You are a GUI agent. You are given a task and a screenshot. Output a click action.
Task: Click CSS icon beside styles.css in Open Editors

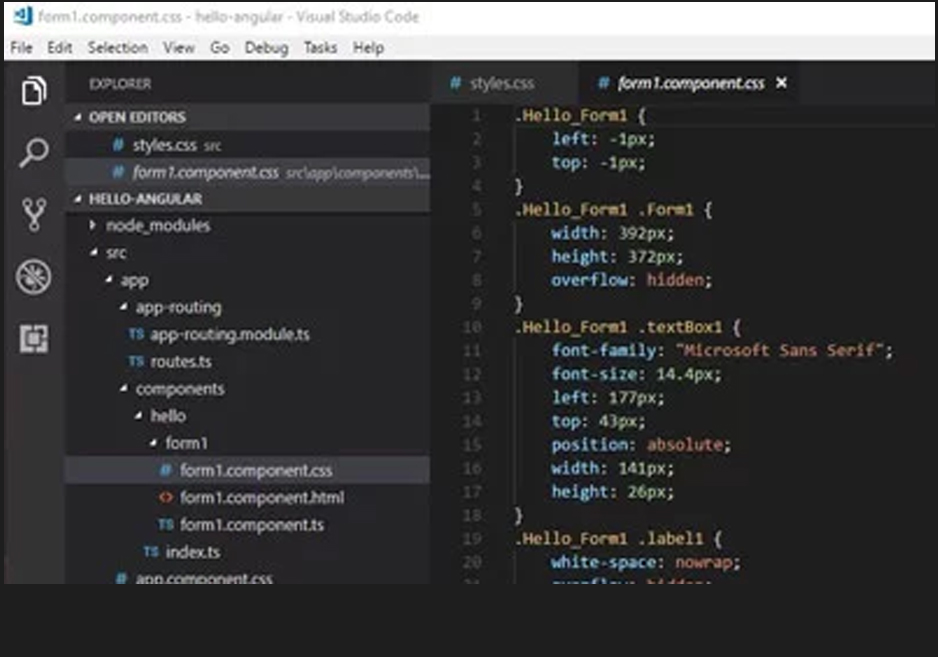118,145
